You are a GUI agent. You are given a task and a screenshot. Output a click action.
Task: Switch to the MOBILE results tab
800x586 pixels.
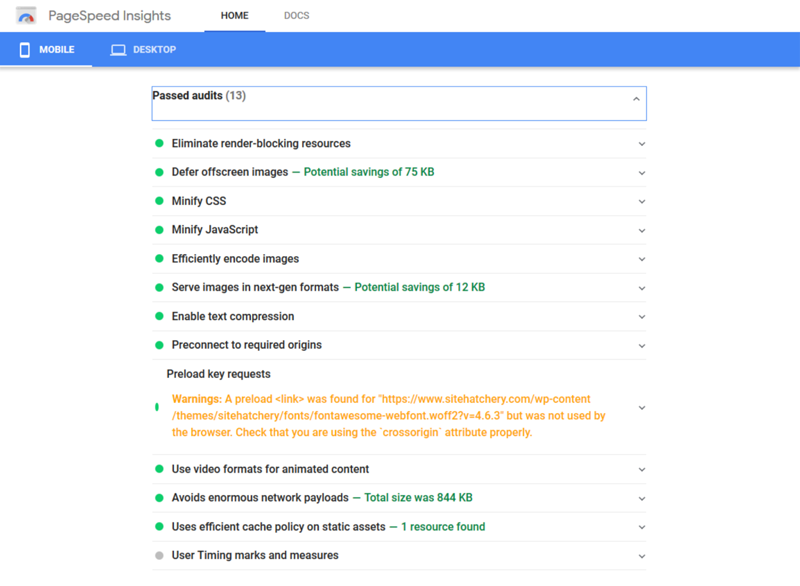pos(46,49)
